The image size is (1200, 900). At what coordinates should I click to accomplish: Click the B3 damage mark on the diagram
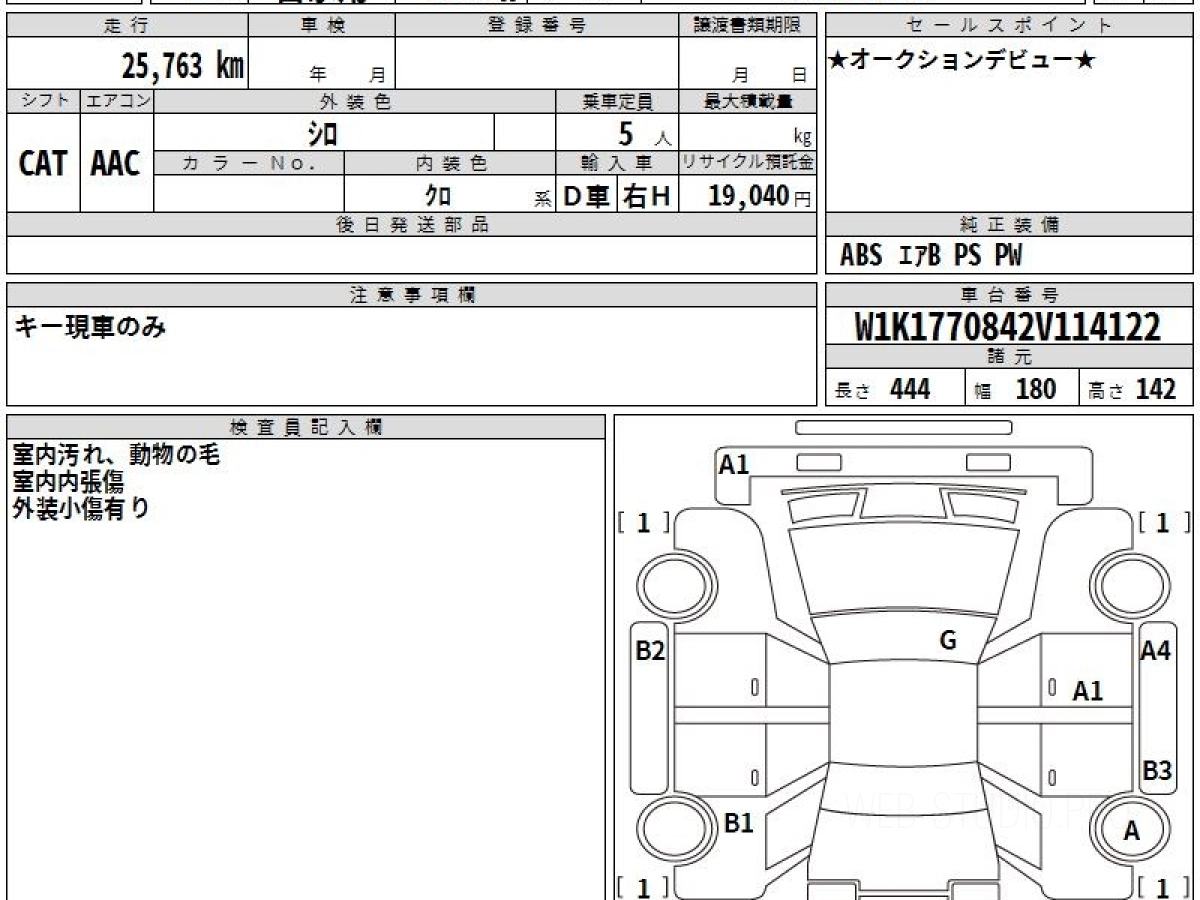click(x=1157, y=771)
